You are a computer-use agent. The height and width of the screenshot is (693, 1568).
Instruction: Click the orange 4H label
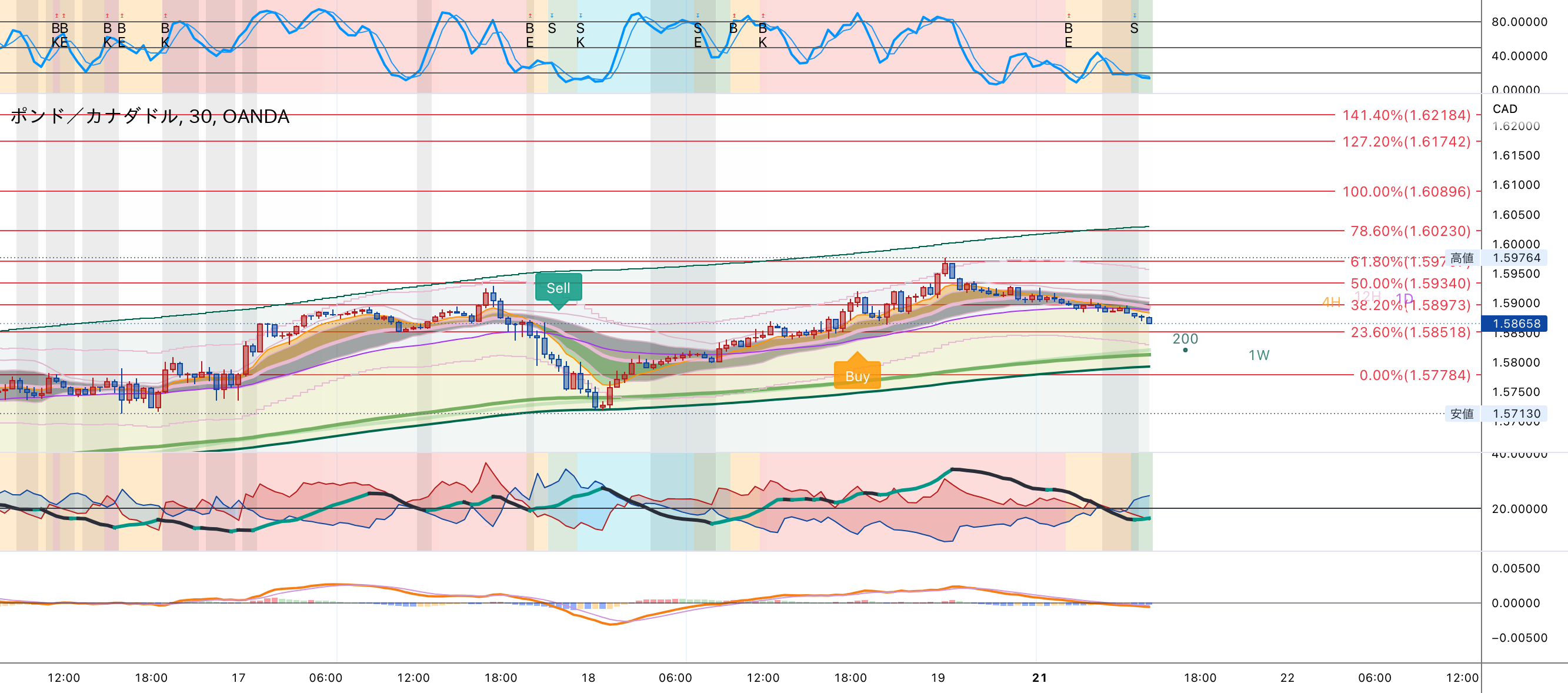pyautogui.click(x=1331, y=302)
